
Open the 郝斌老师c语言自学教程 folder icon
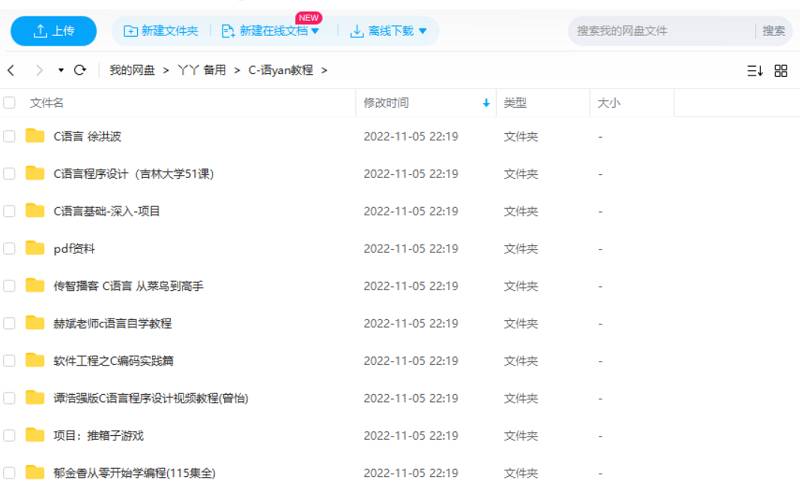coord(35,323)
